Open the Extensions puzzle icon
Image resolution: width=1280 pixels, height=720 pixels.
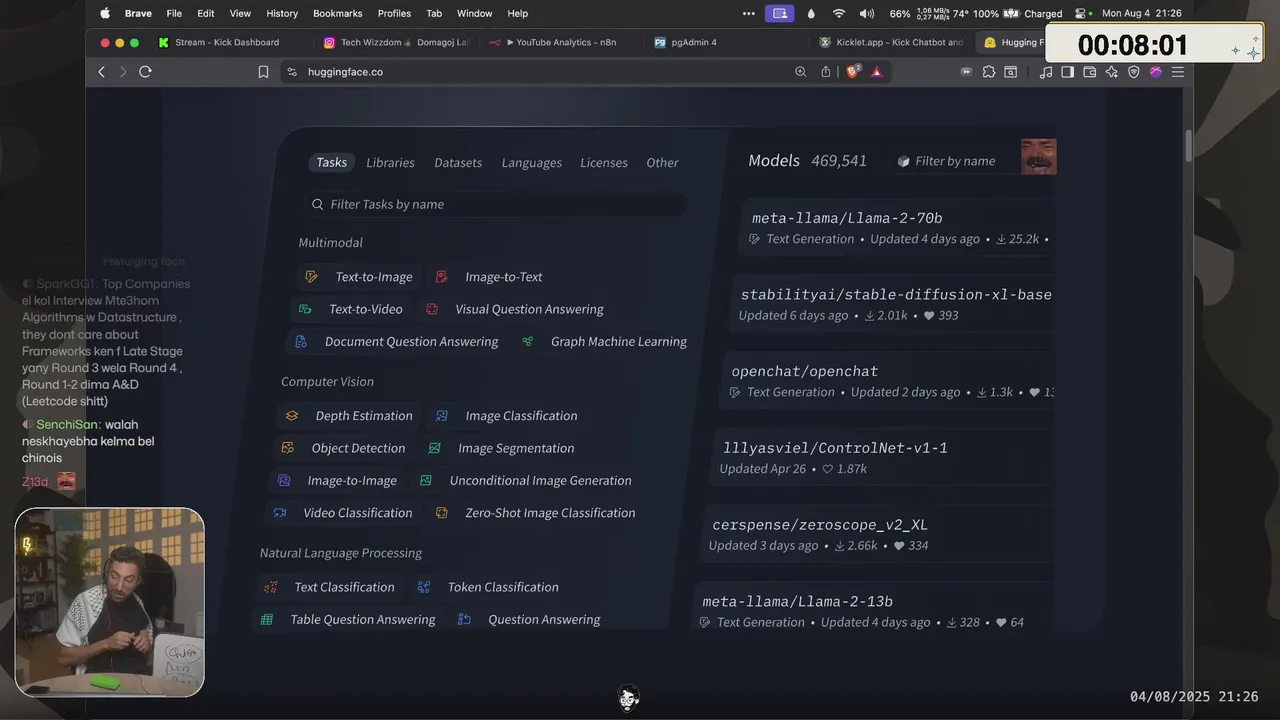(989, 72)
